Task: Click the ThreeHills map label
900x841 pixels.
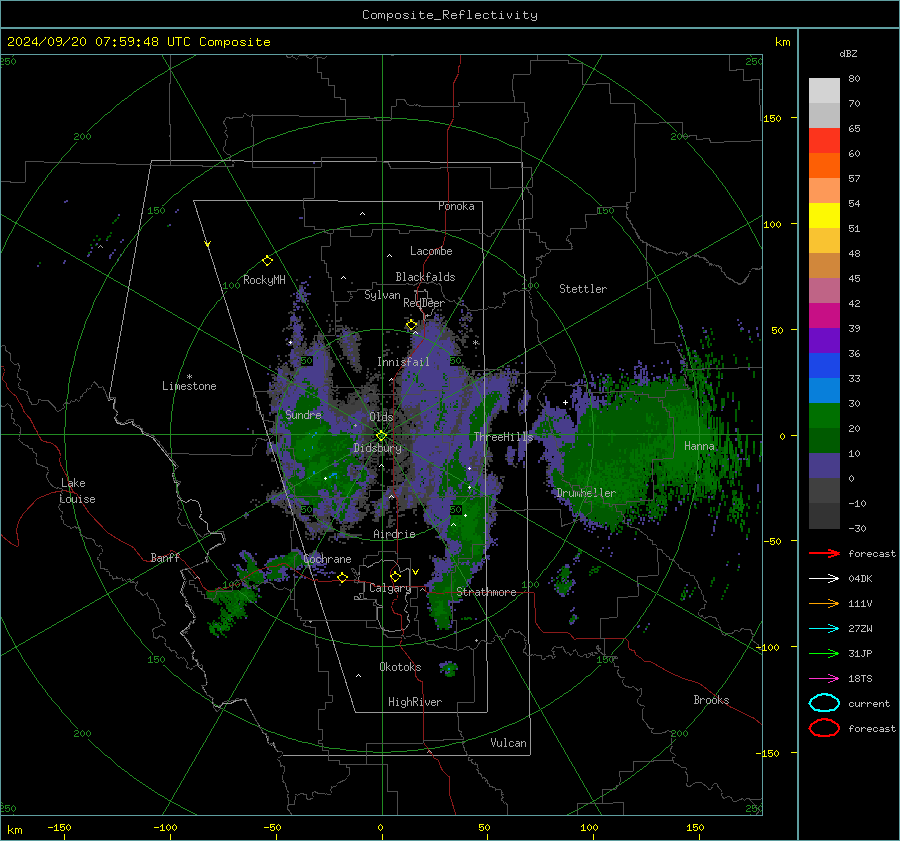Action: click(503, 437)
